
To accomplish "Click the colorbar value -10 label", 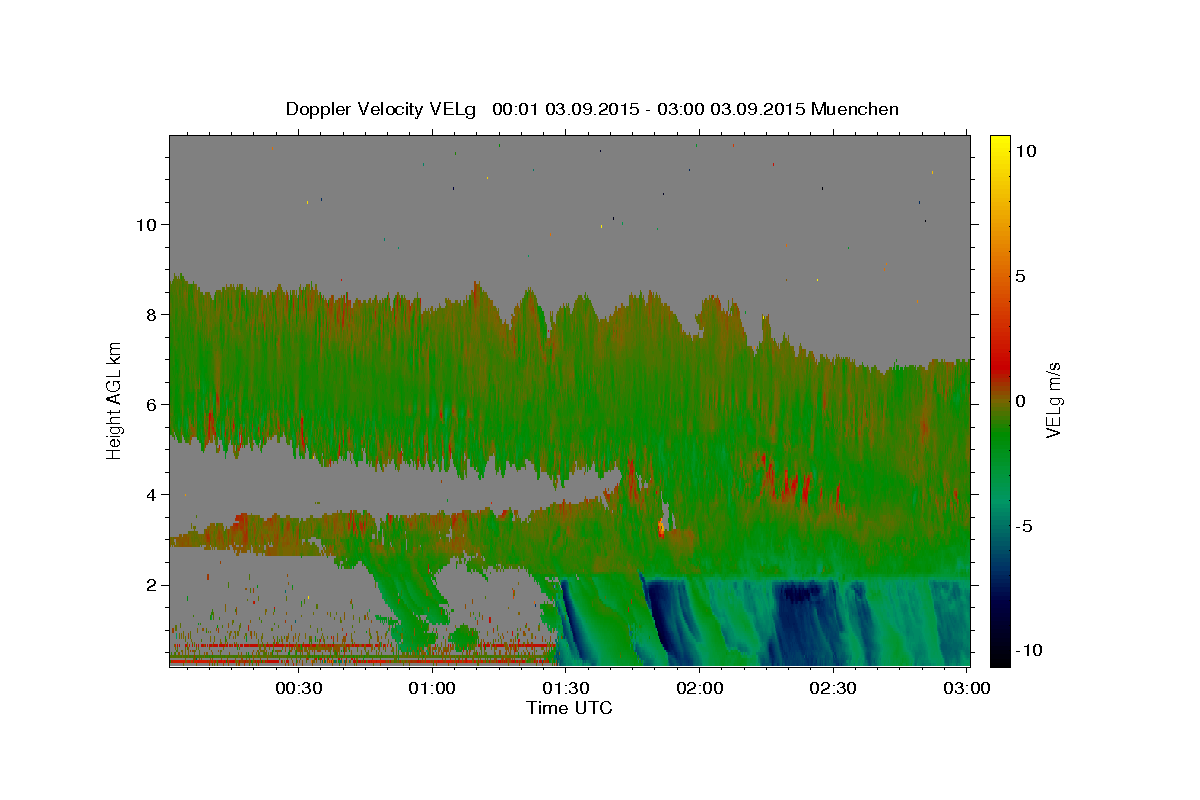I will (1027, 650).
